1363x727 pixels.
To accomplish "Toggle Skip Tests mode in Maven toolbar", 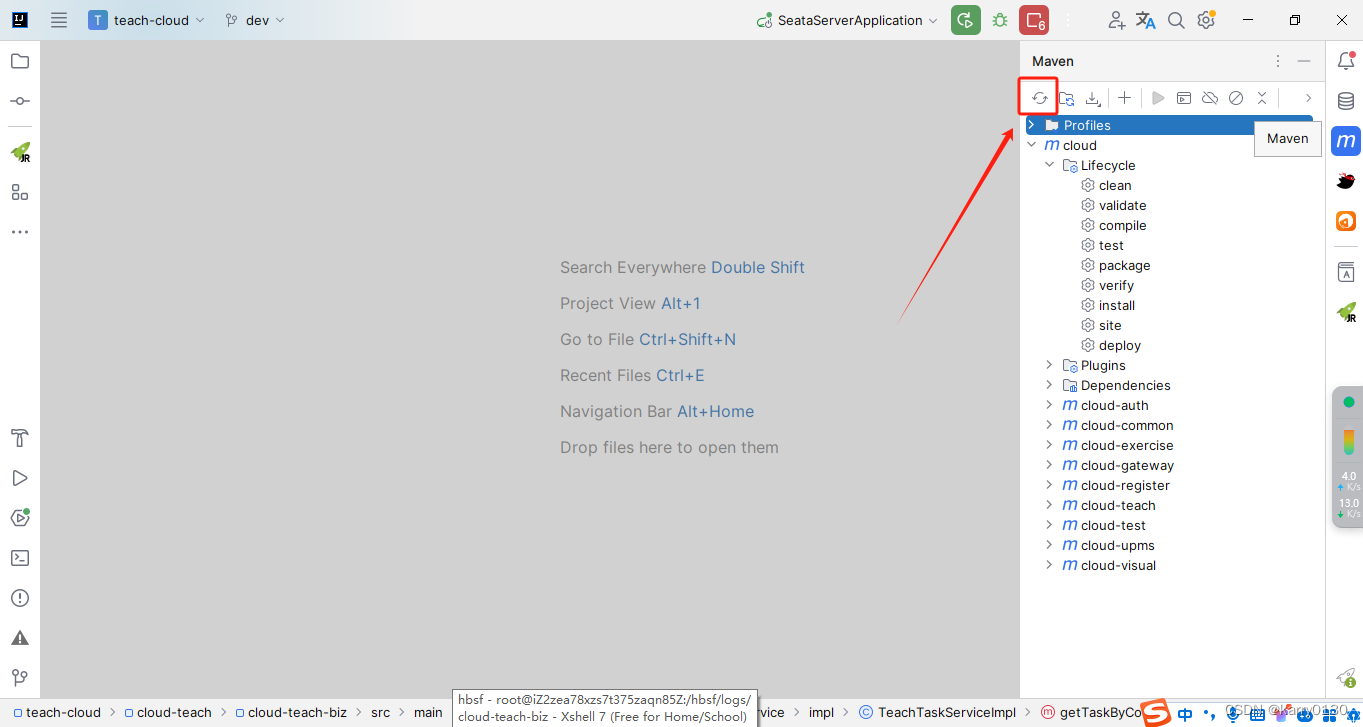I will pos(1236,97).
